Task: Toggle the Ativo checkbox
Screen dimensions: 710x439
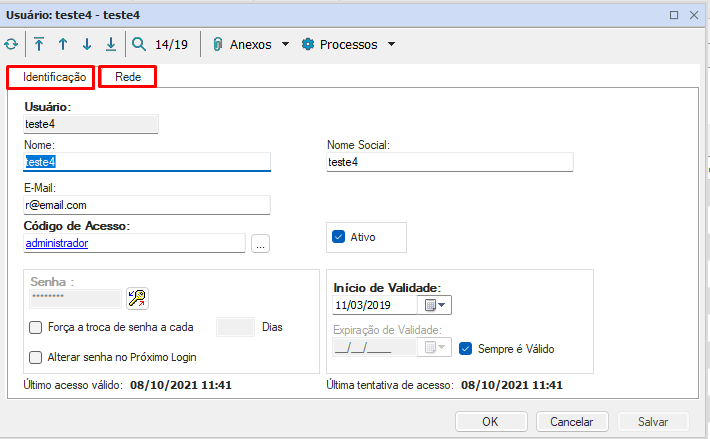Action: click(x=338, y=237)
